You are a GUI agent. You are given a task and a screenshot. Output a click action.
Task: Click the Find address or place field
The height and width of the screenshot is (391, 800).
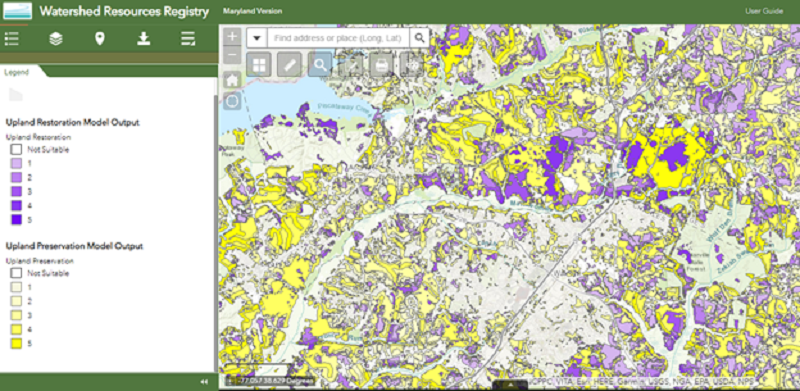[338, 38]
